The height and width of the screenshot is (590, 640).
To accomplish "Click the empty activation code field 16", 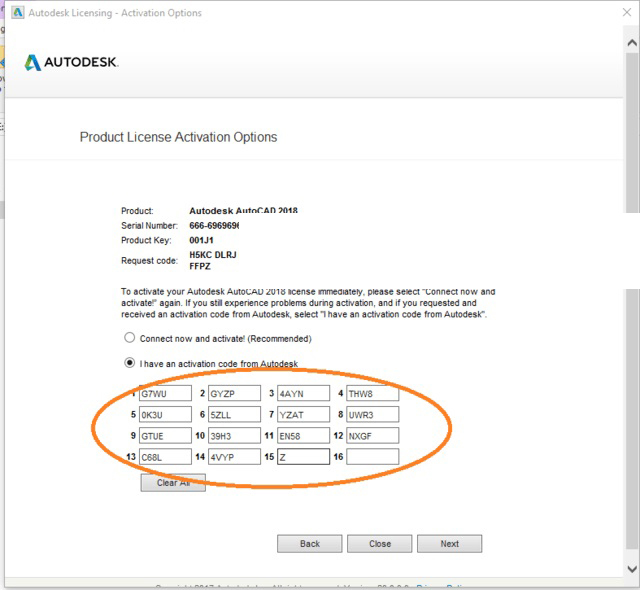I will (x=373, y=457).
